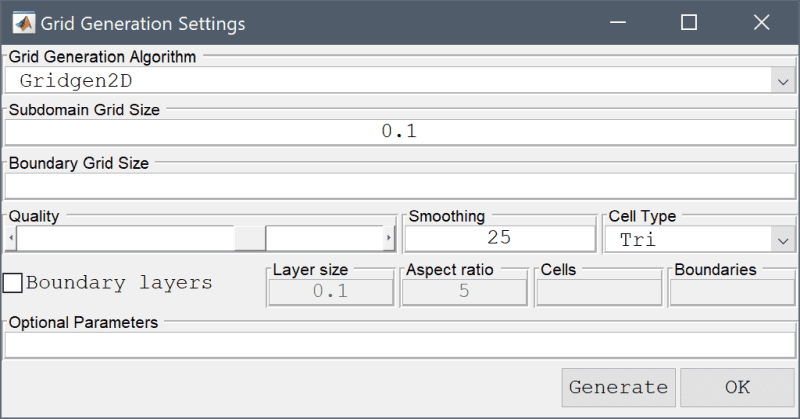
Task: Open the Cell Type dropdown showing Tri
Action: click(x=698, y=239)
